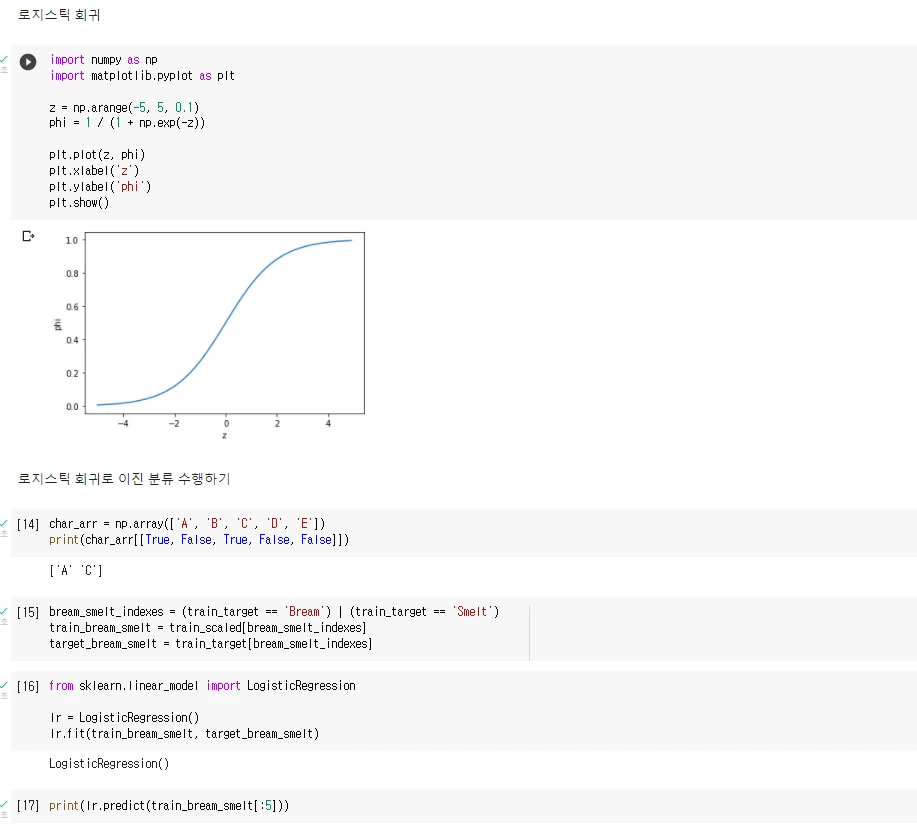Click the [15] execution counter to run the cell
Screen dimensions: 917x826
point(27,612)
